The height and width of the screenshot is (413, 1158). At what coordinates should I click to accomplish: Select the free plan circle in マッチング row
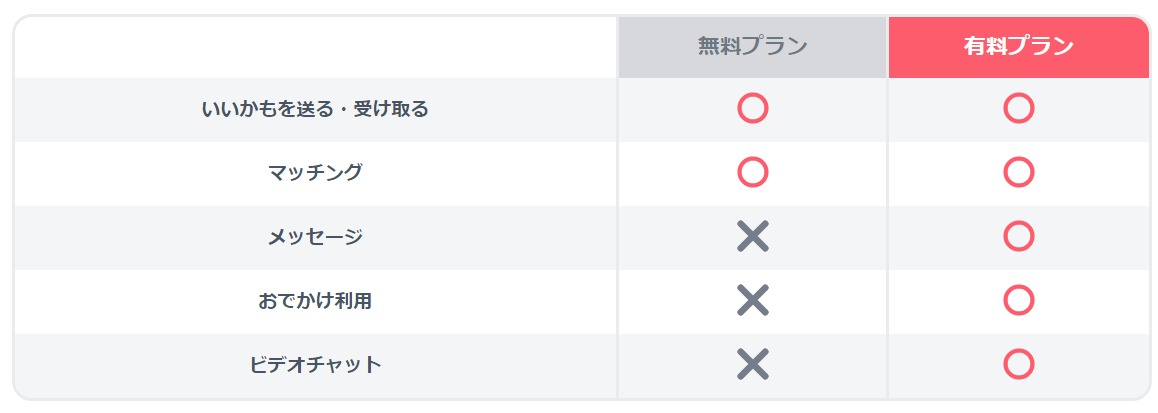[x=753, y=172]
